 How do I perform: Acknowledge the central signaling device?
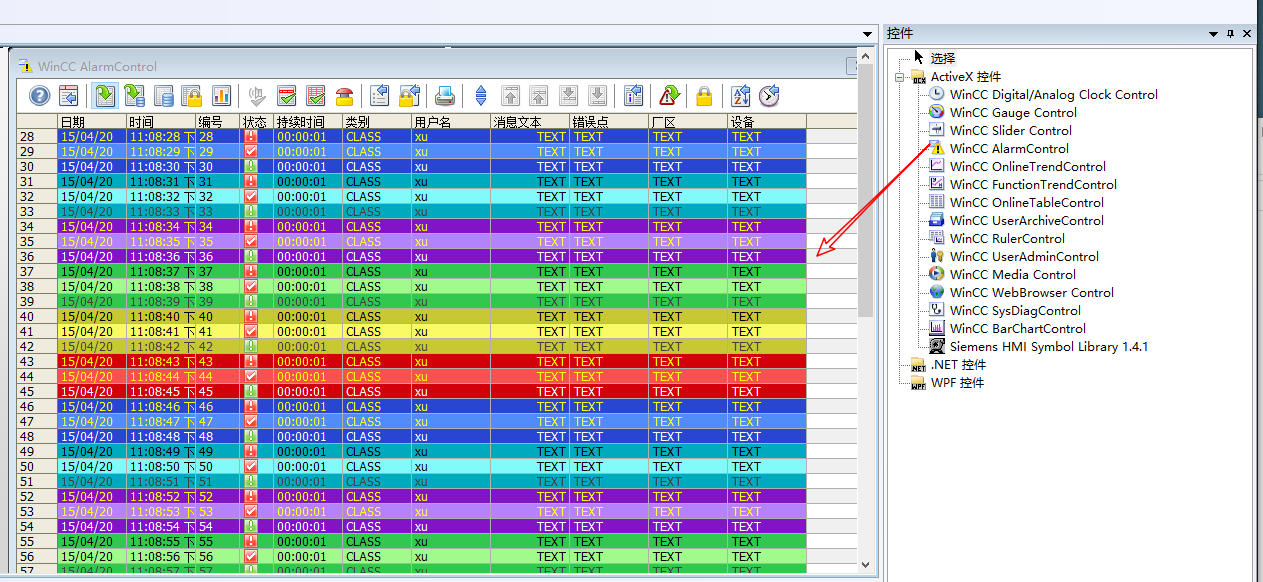pyautogui.click(x=257, y=96)
